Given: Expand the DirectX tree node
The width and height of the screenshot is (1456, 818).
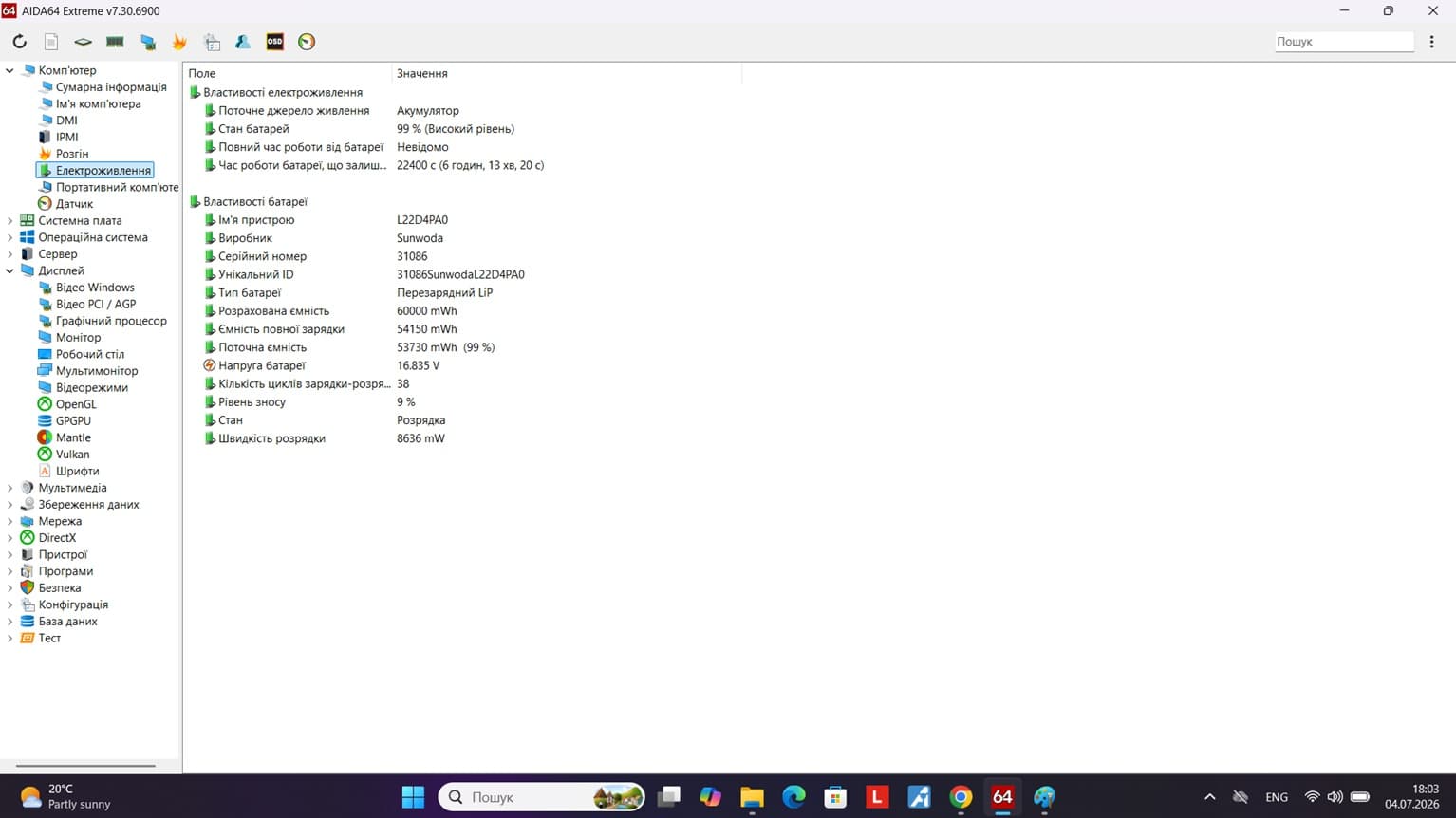Looking at the screenshot, I should [x=9, y=537].
